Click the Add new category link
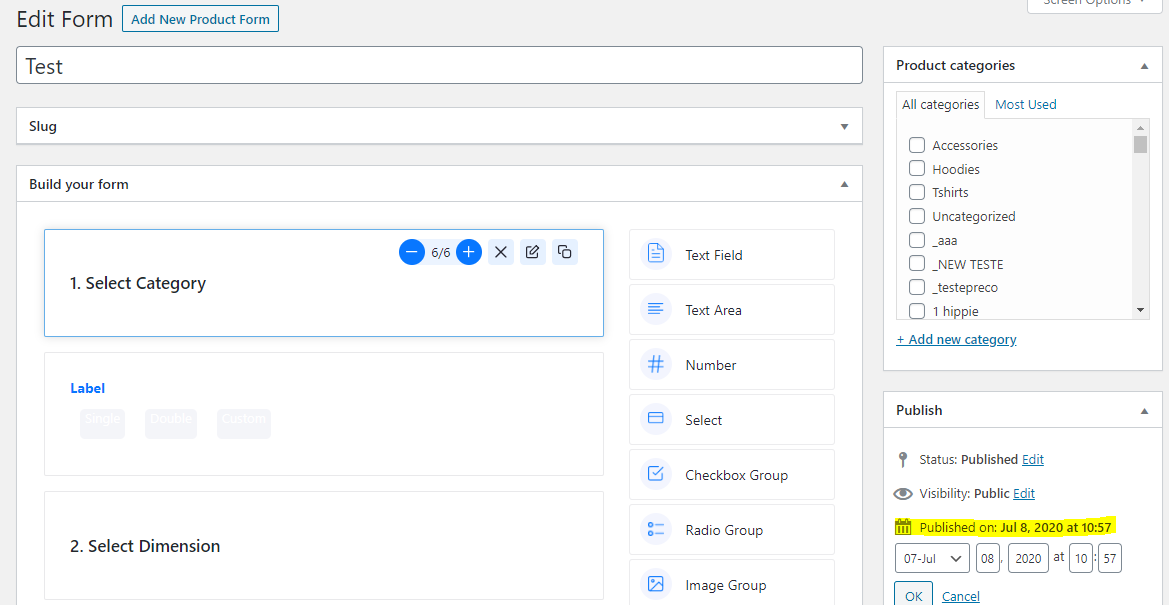This screenshot has height=605, width=1169. [957, 339]
